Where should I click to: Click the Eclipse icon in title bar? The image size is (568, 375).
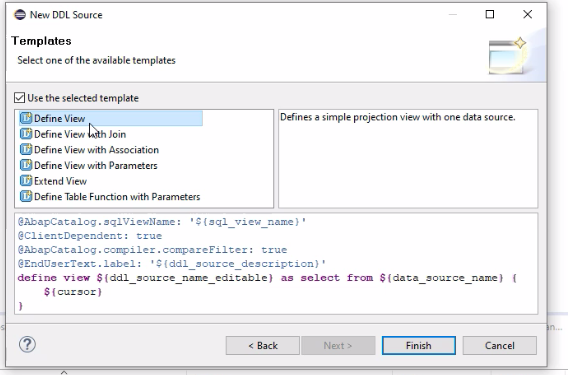click(x=20, y=14)
